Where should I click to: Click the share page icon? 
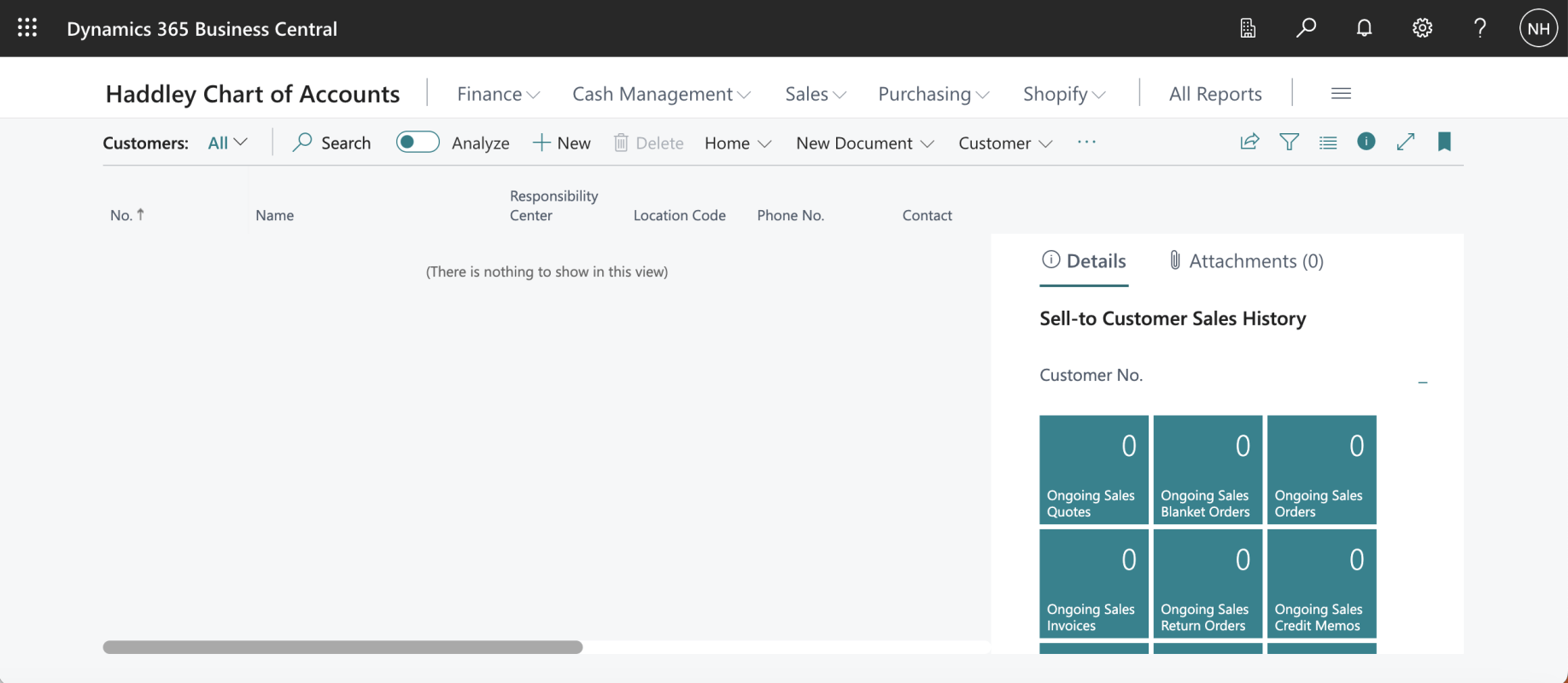[1249, 142]
